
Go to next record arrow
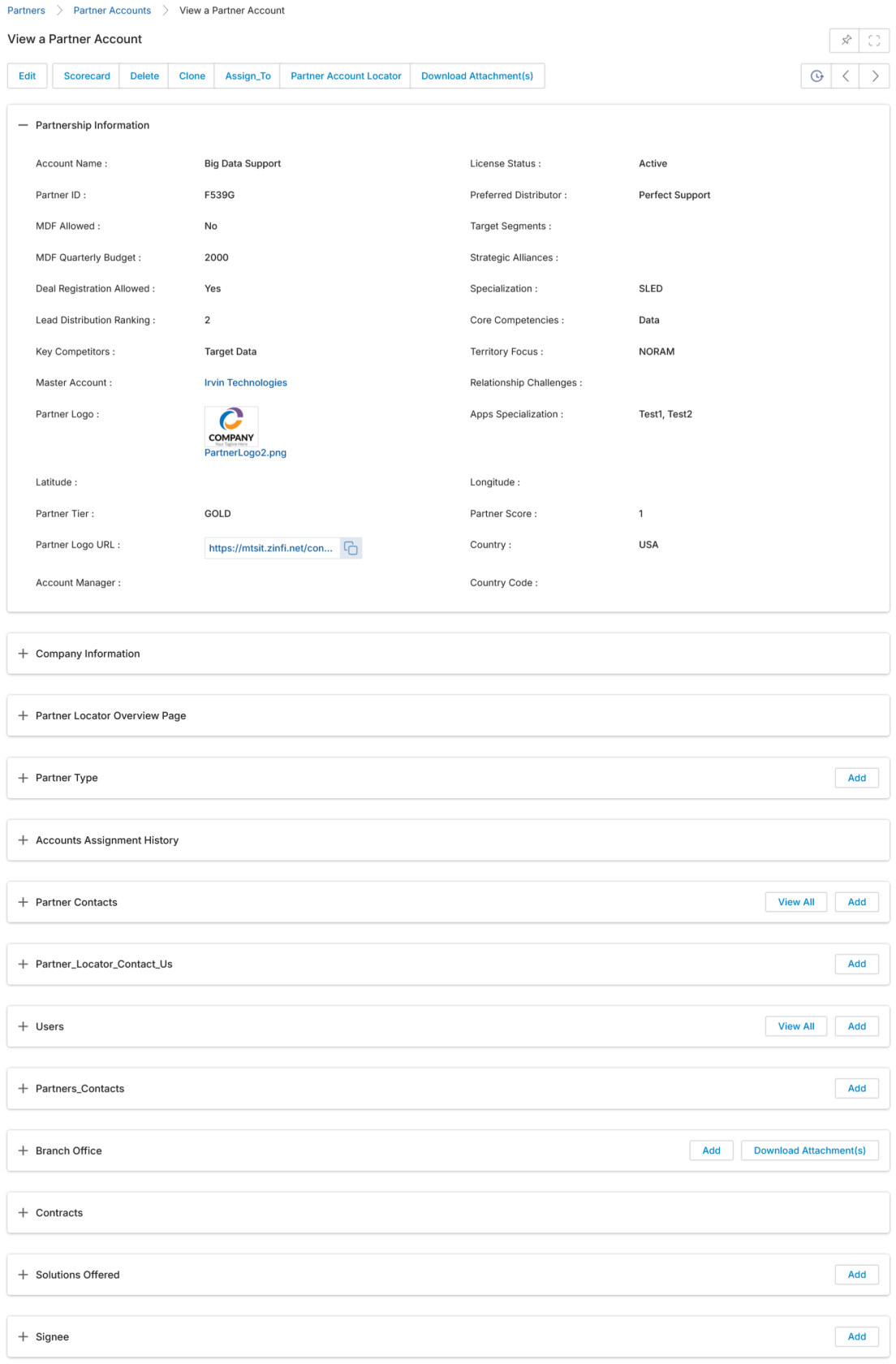(x=875, y=76)
